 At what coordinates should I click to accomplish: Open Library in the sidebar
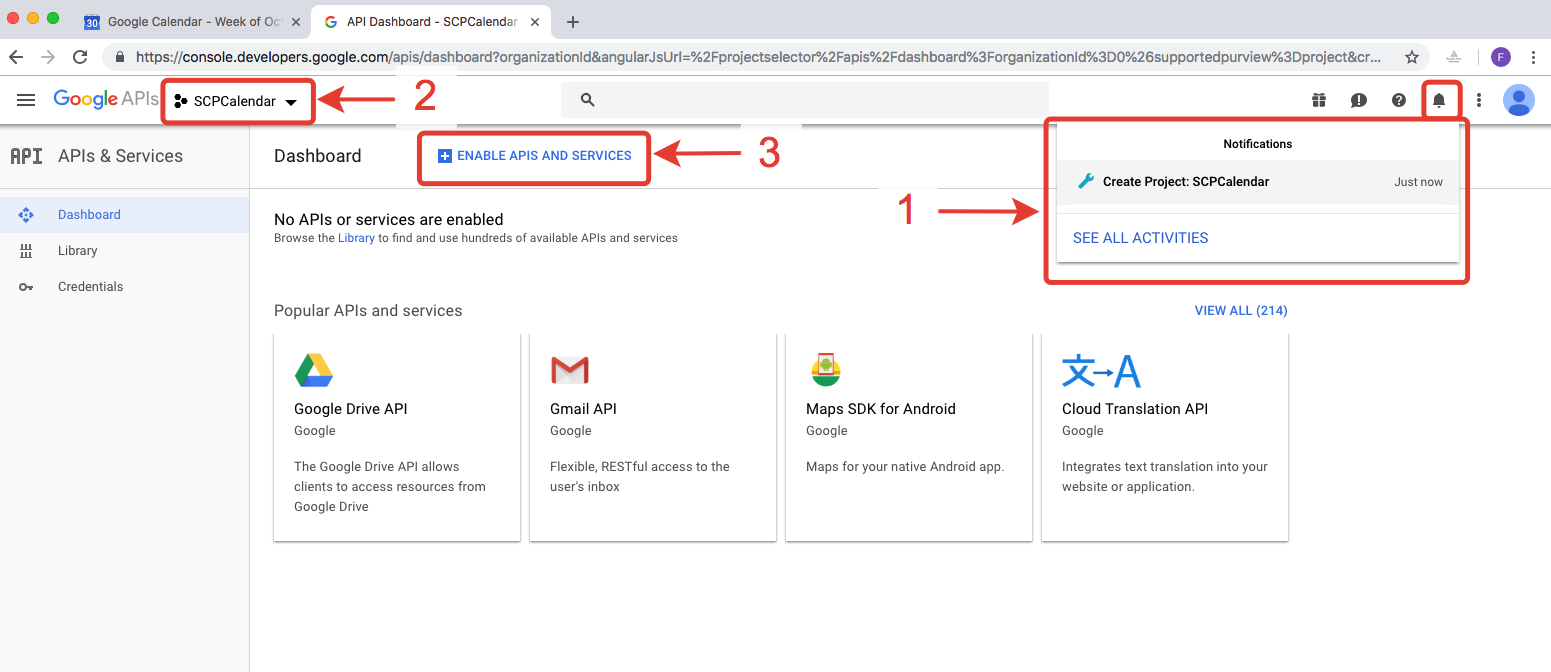[x=124, y=251]
